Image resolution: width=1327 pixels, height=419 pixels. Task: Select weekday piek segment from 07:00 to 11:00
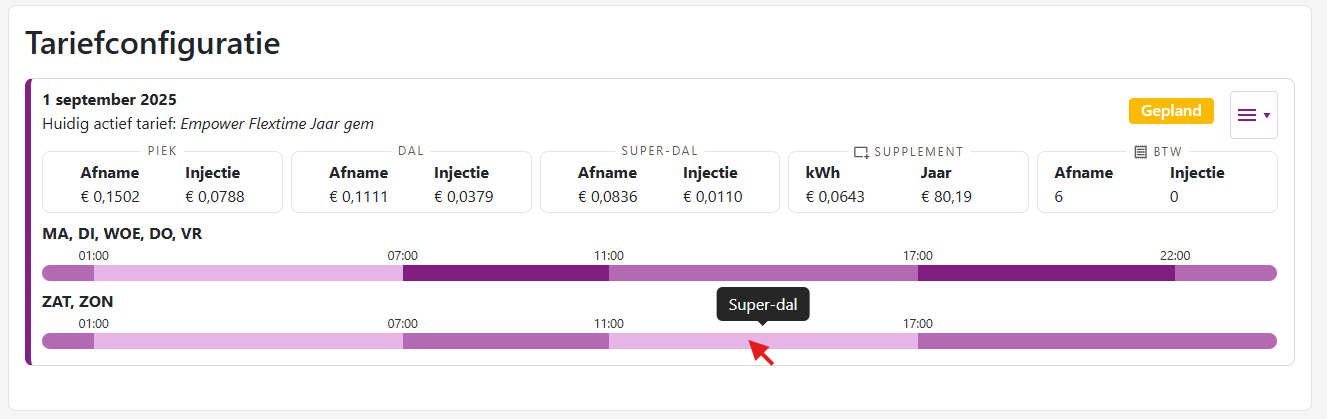tap(505, 273)
